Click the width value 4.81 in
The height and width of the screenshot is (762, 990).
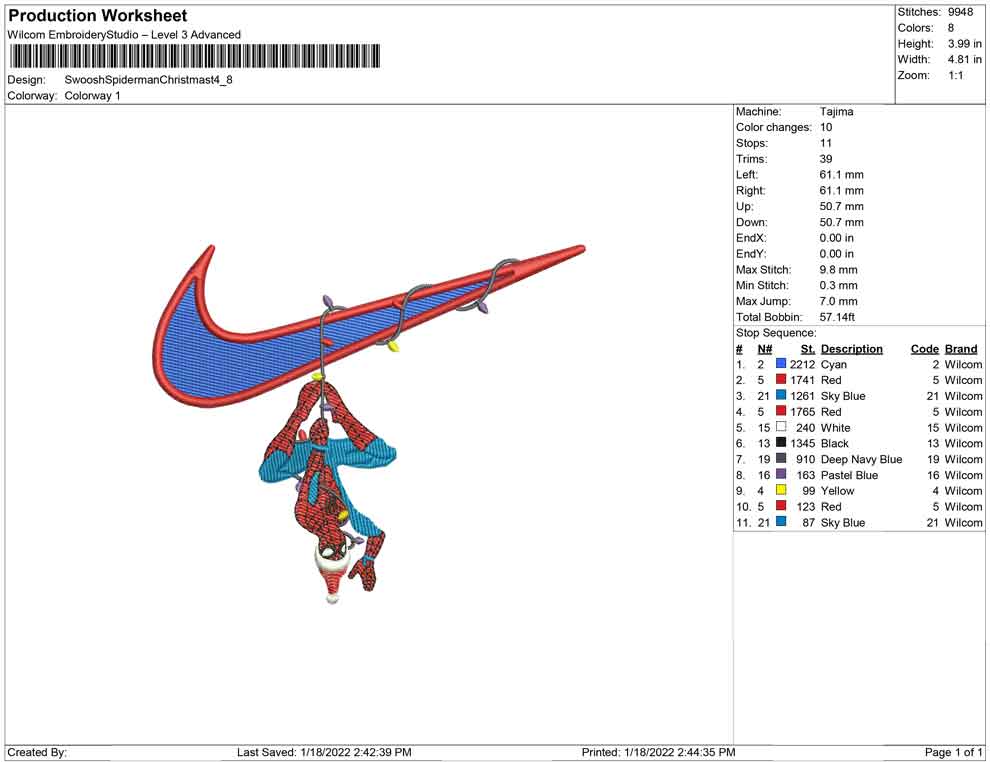tap(965, 59)
